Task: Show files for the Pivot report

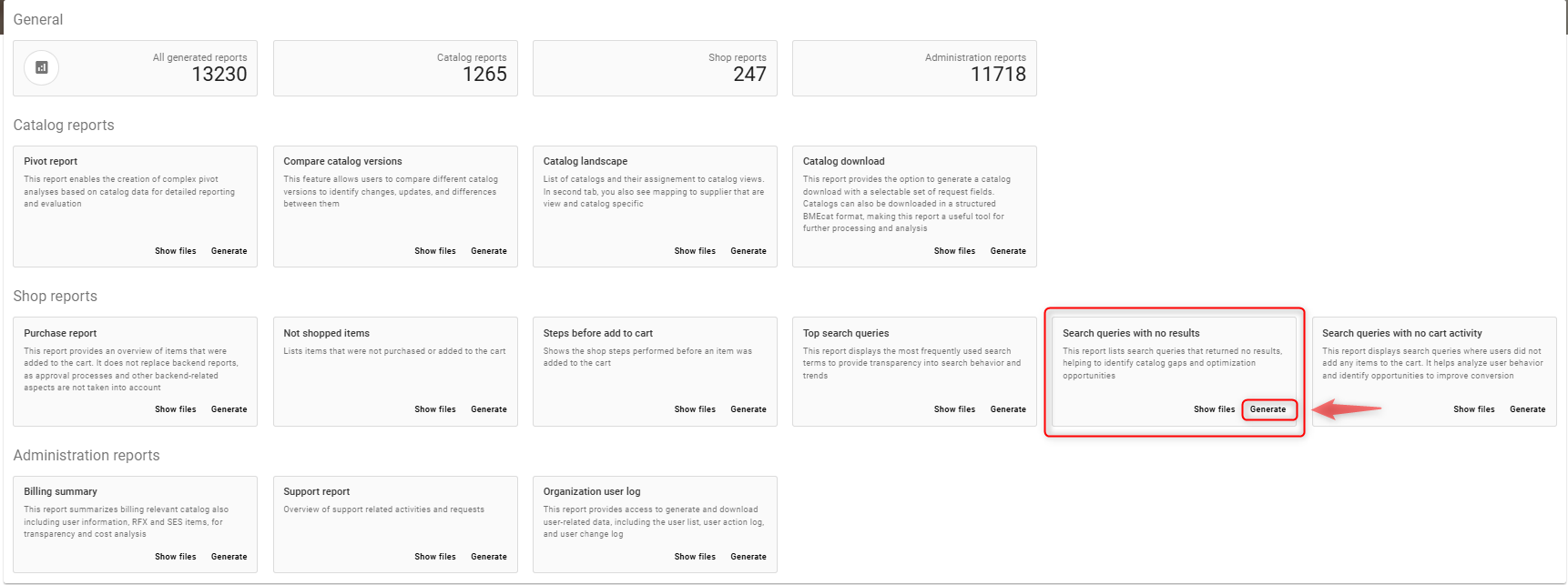Action: click(175, 251)
